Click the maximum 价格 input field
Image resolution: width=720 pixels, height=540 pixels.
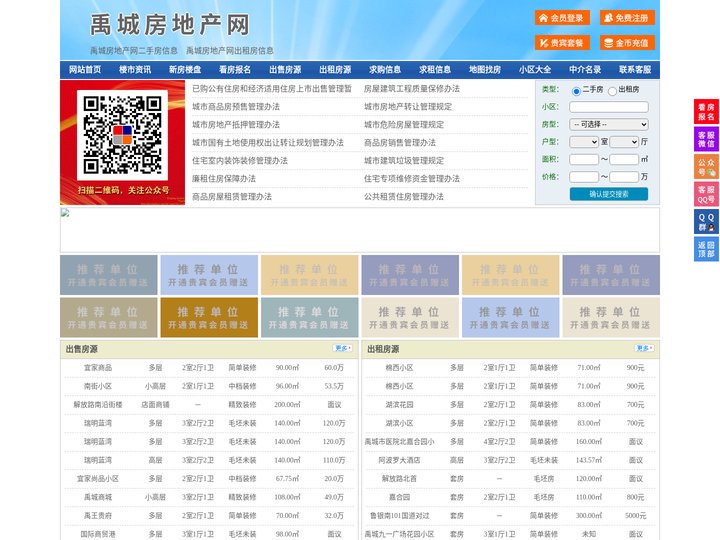(x=624, y=177)
